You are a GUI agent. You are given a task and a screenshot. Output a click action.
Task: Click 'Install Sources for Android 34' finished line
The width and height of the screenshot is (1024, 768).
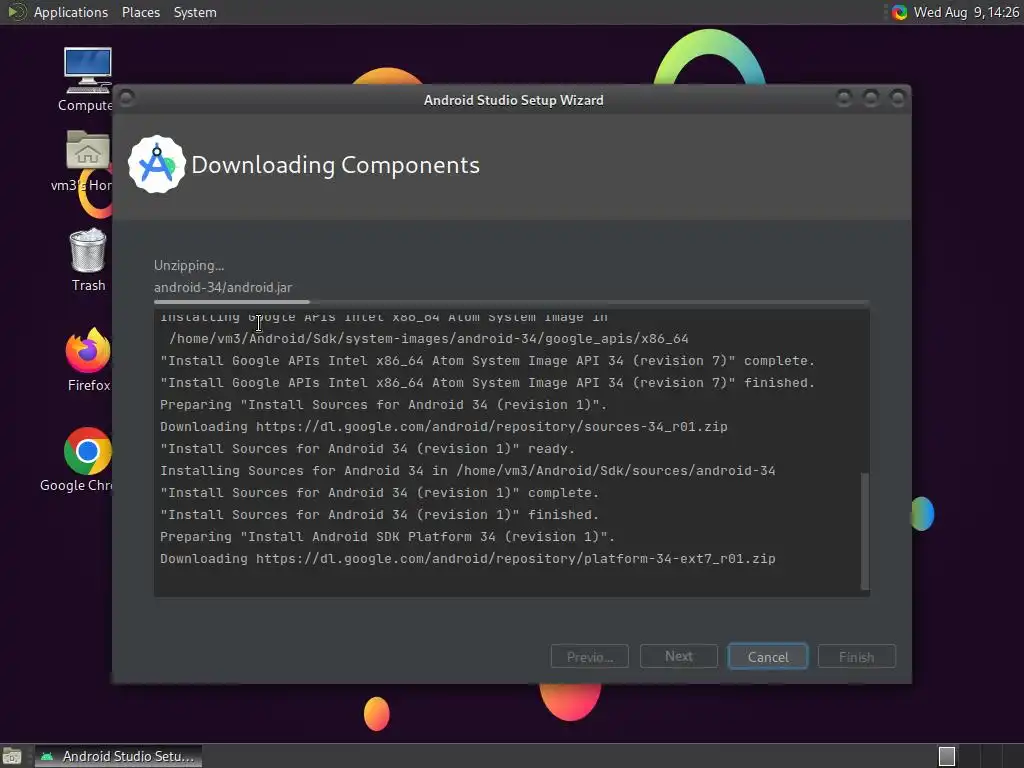(x=379, y=515)
